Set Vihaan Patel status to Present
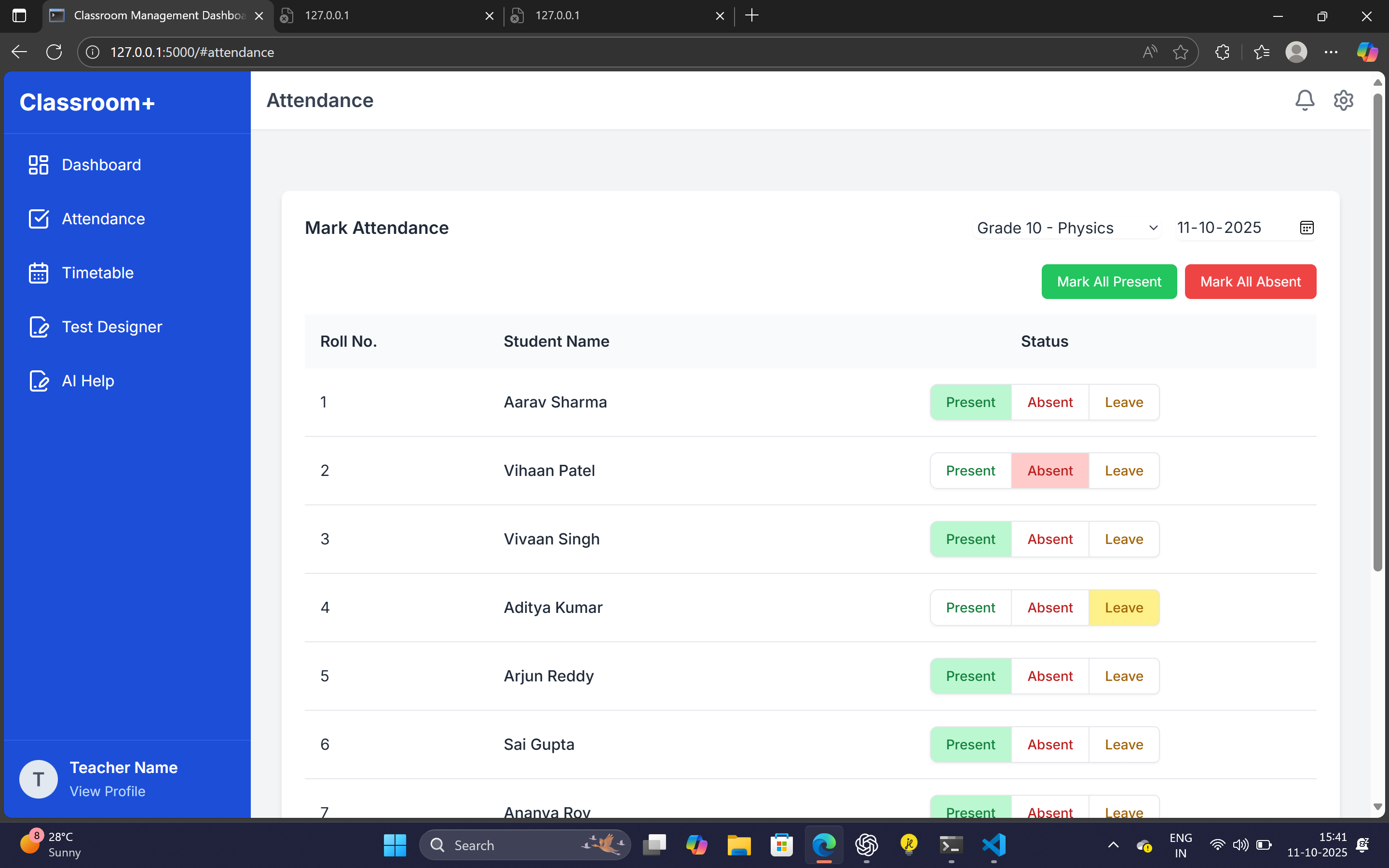Viewport: 1389px width, 868px height. 970,471
